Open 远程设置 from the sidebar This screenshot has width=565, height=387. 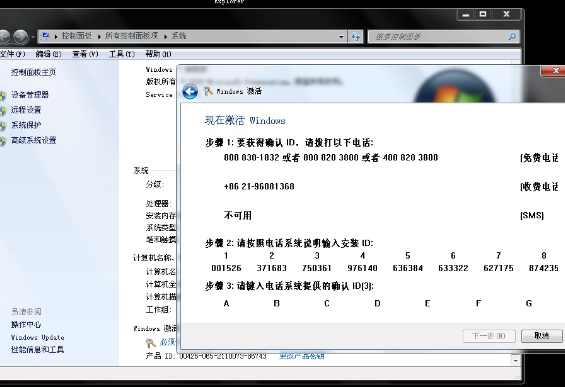(x=26, y=110)
